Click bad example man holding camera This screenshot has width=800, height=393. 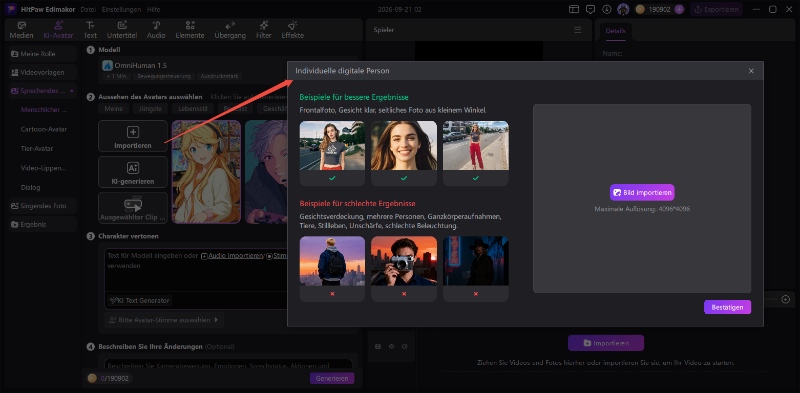pos(404,260)
